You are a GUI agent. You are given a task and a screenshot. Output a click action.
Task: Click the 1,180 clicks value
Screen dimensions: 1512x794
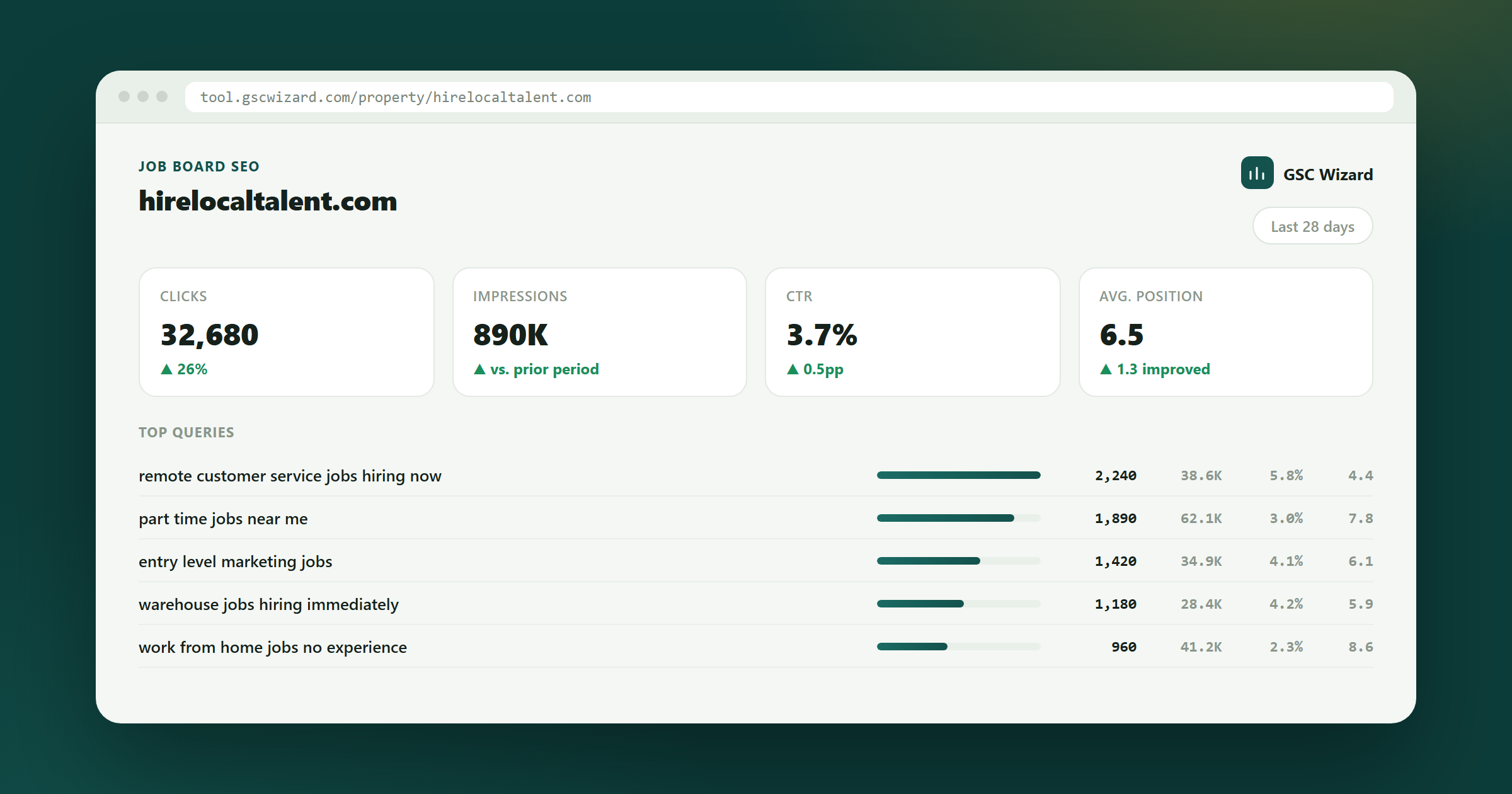tap(1116, 604)
